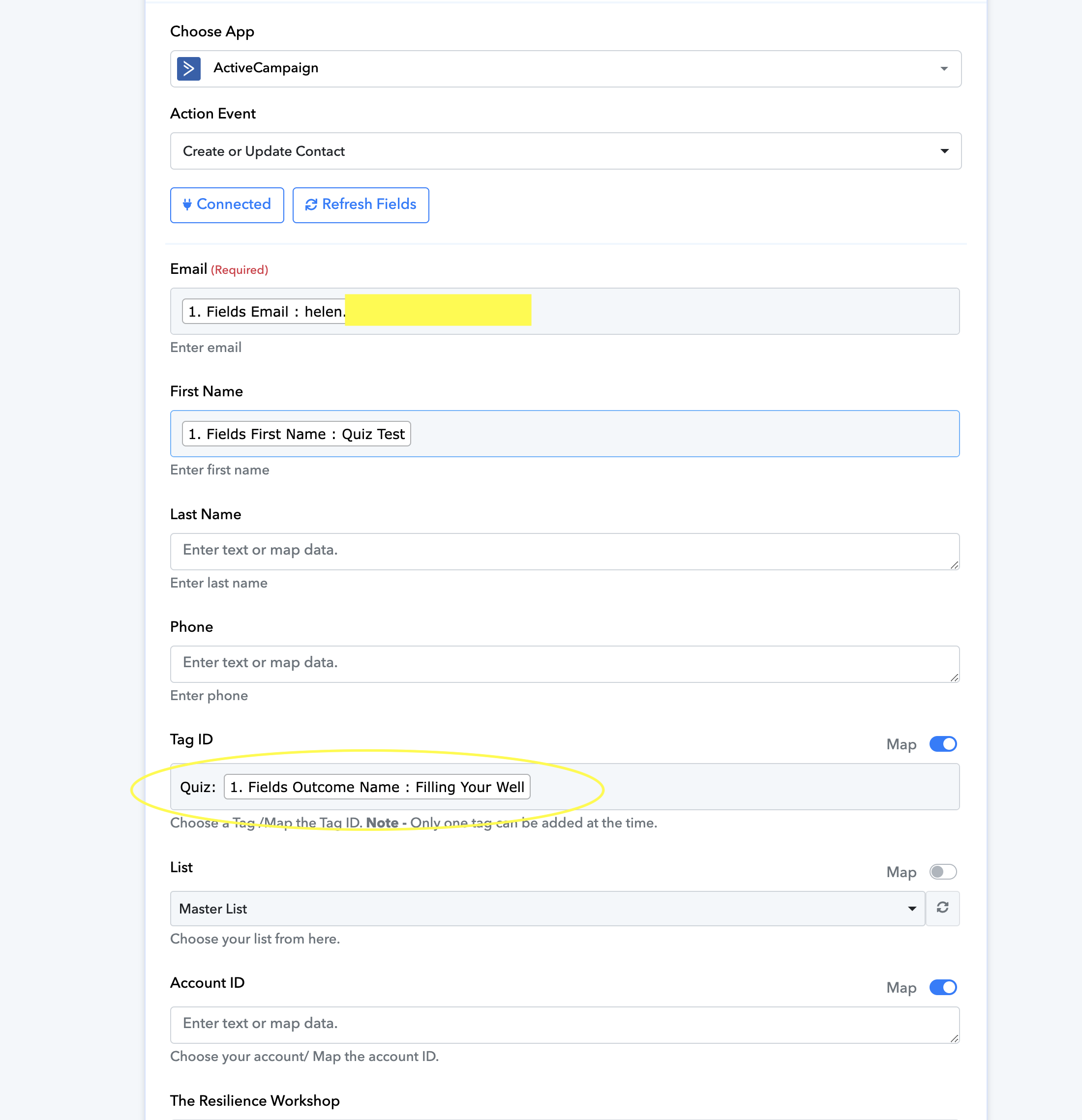
Task: Click the sync icon in Refresh Fields
Action: click(x=311, y=205)
